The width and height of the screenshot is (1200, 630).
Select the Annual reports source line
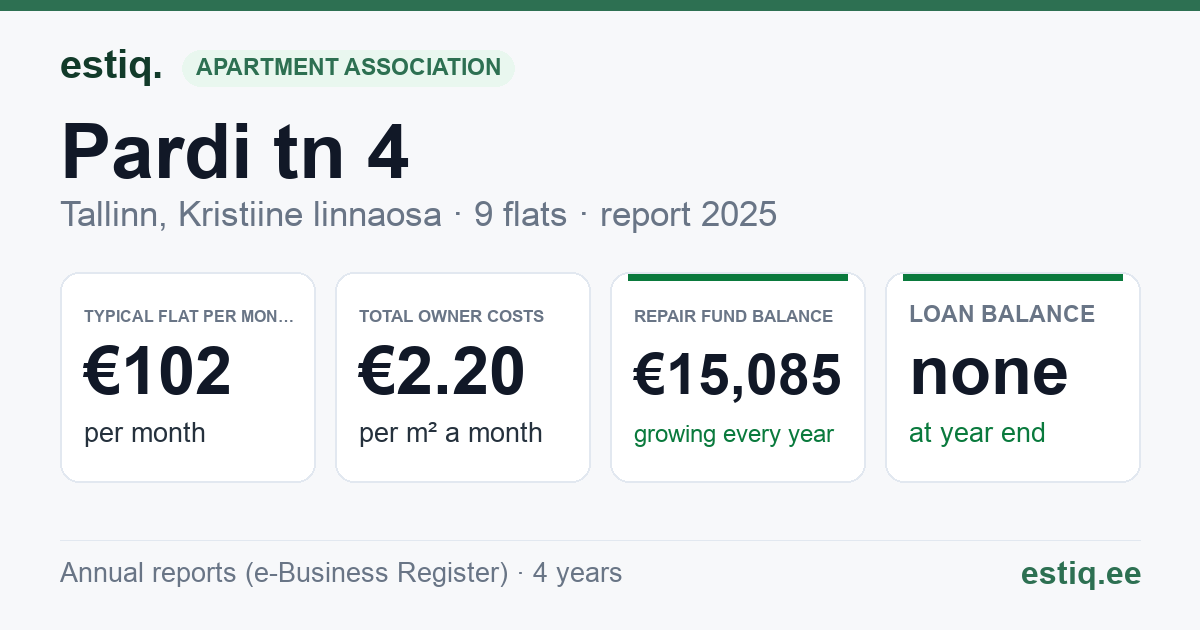[341, 573]
